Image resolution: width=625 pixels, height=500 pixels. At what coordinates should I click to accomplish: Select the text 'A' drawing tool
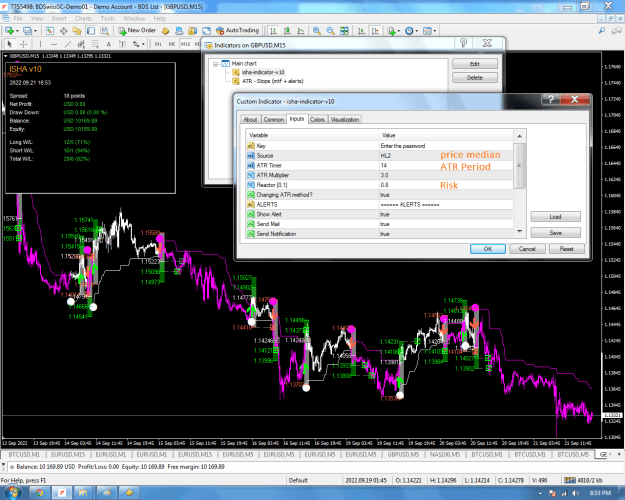[x=108, y=44]
